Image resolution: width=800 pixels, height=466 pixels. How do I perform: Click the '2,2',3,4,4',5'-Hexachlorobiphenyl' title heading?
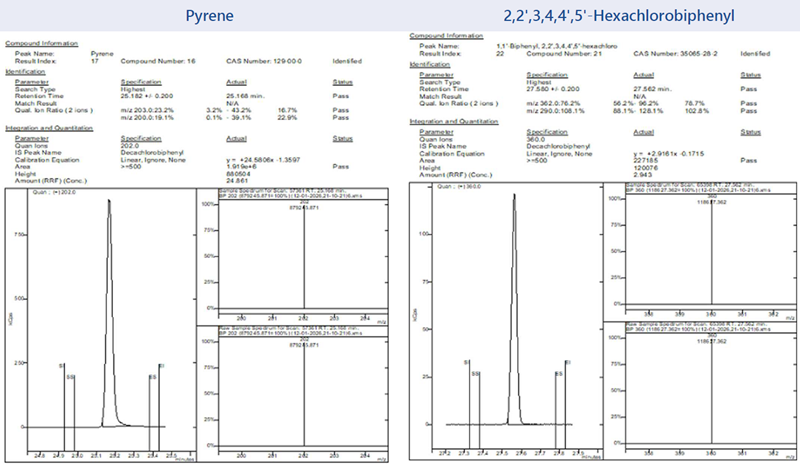click(x=619, y=16)
